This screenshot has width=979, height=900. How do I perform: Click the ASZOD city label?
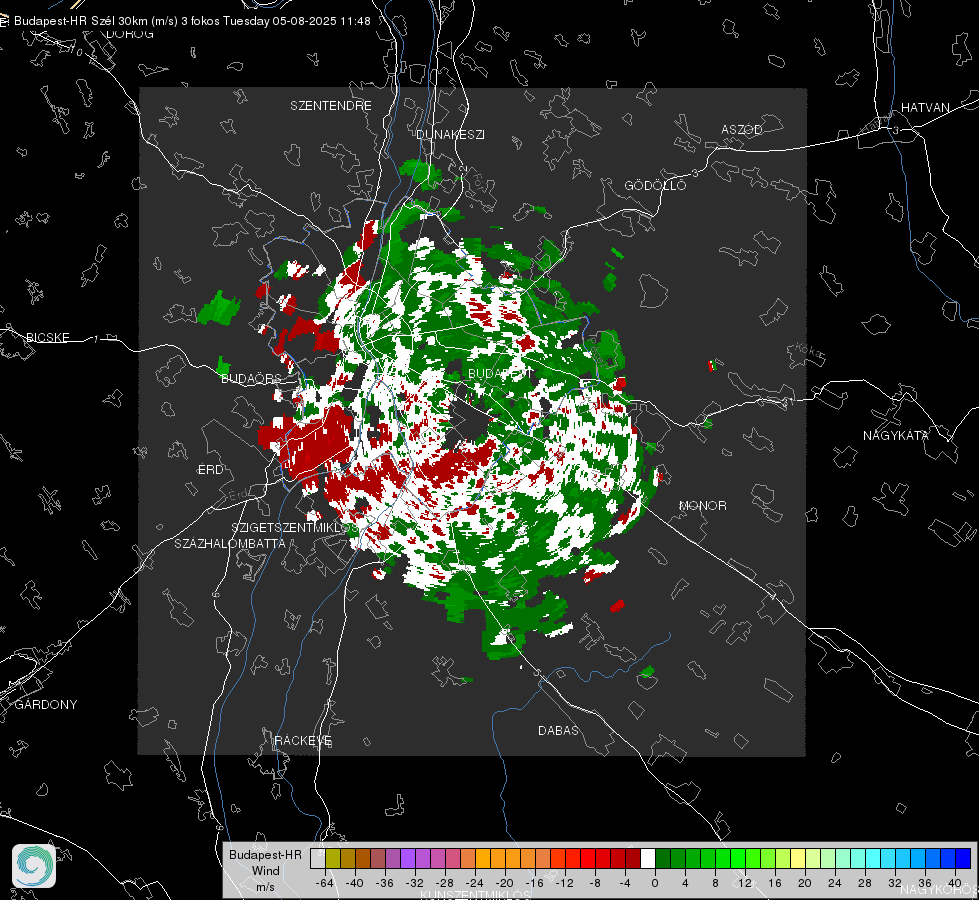(742, 129)
